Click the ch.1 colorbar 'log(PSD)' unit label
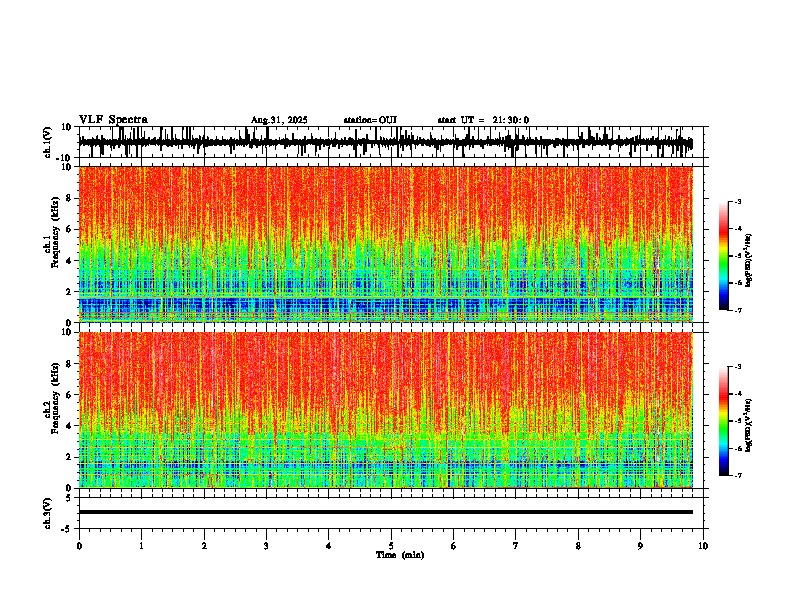This screenshot has width=792, height=612. click(x=749, y=261)
